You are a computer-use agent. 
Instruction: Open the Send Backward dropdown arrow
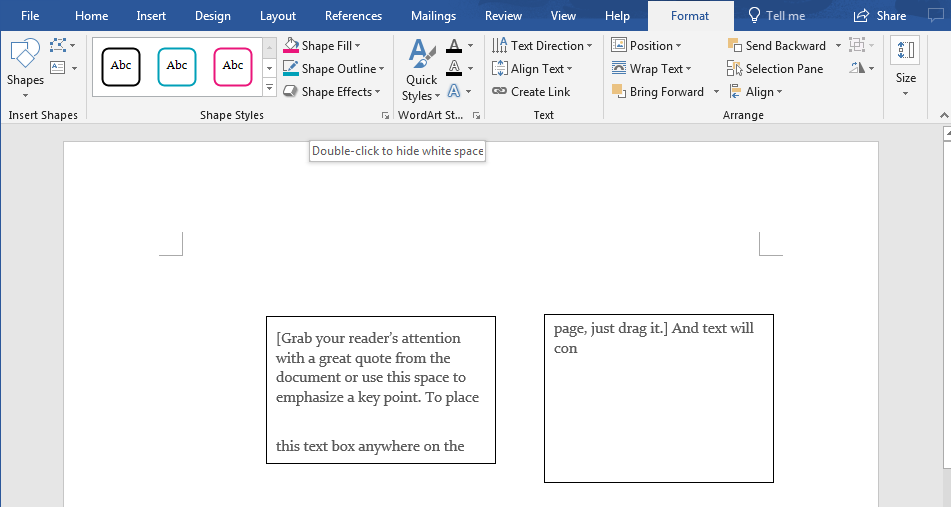(838, 46)
